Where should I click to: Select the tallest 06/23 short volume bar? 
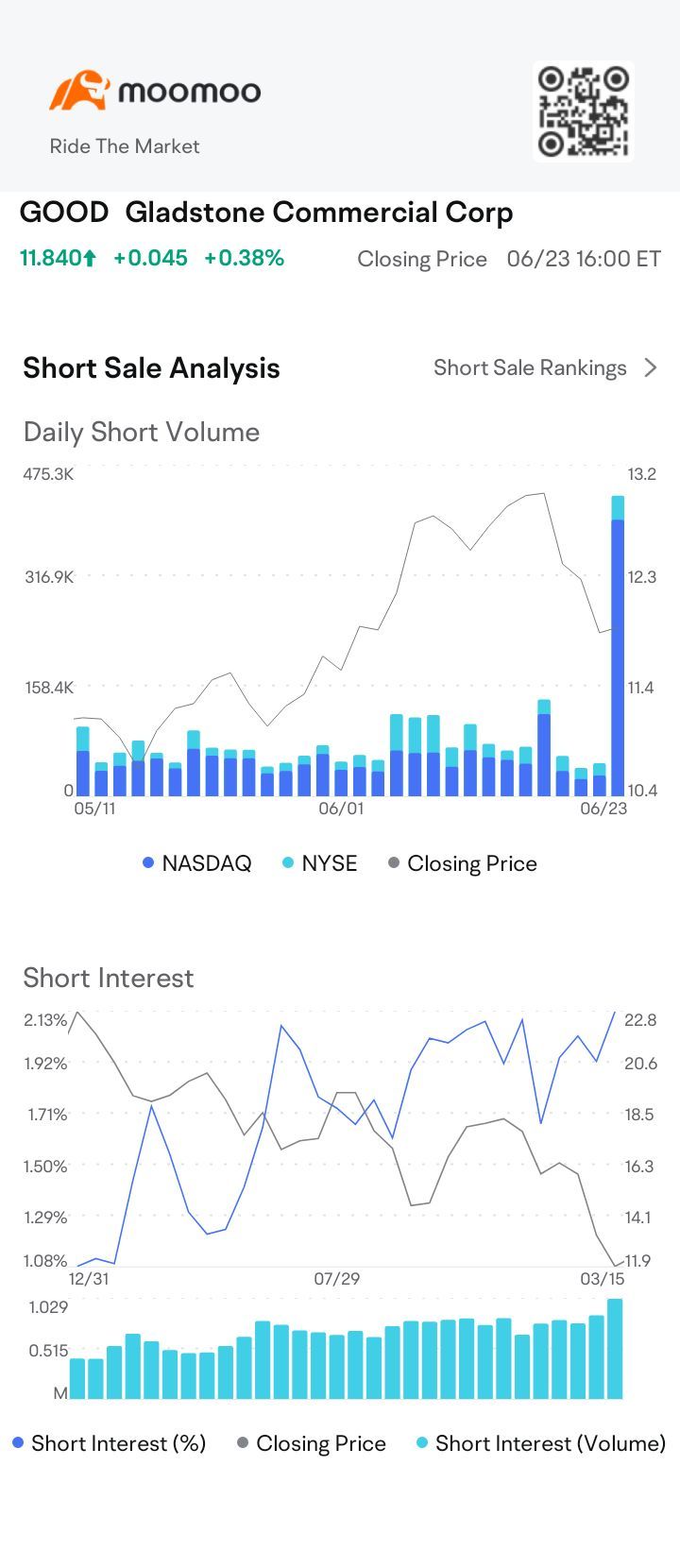(x=618, y=652)
